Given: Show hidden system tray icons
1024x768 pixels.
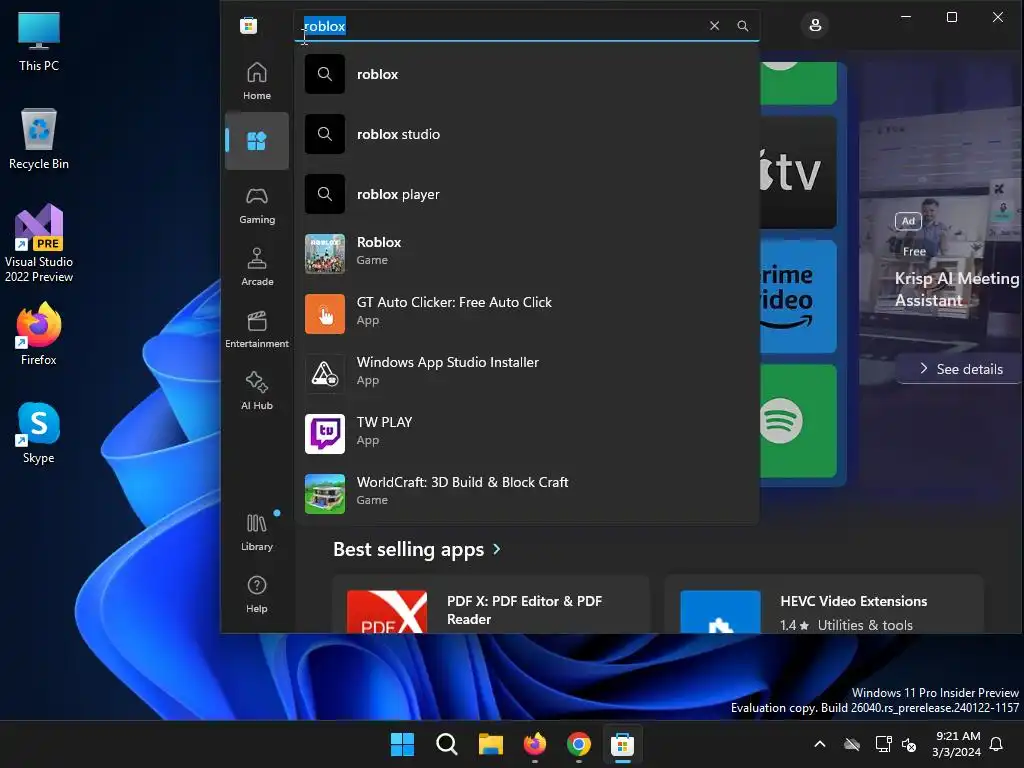Looking at the screenshot, I should coord(820,744).
